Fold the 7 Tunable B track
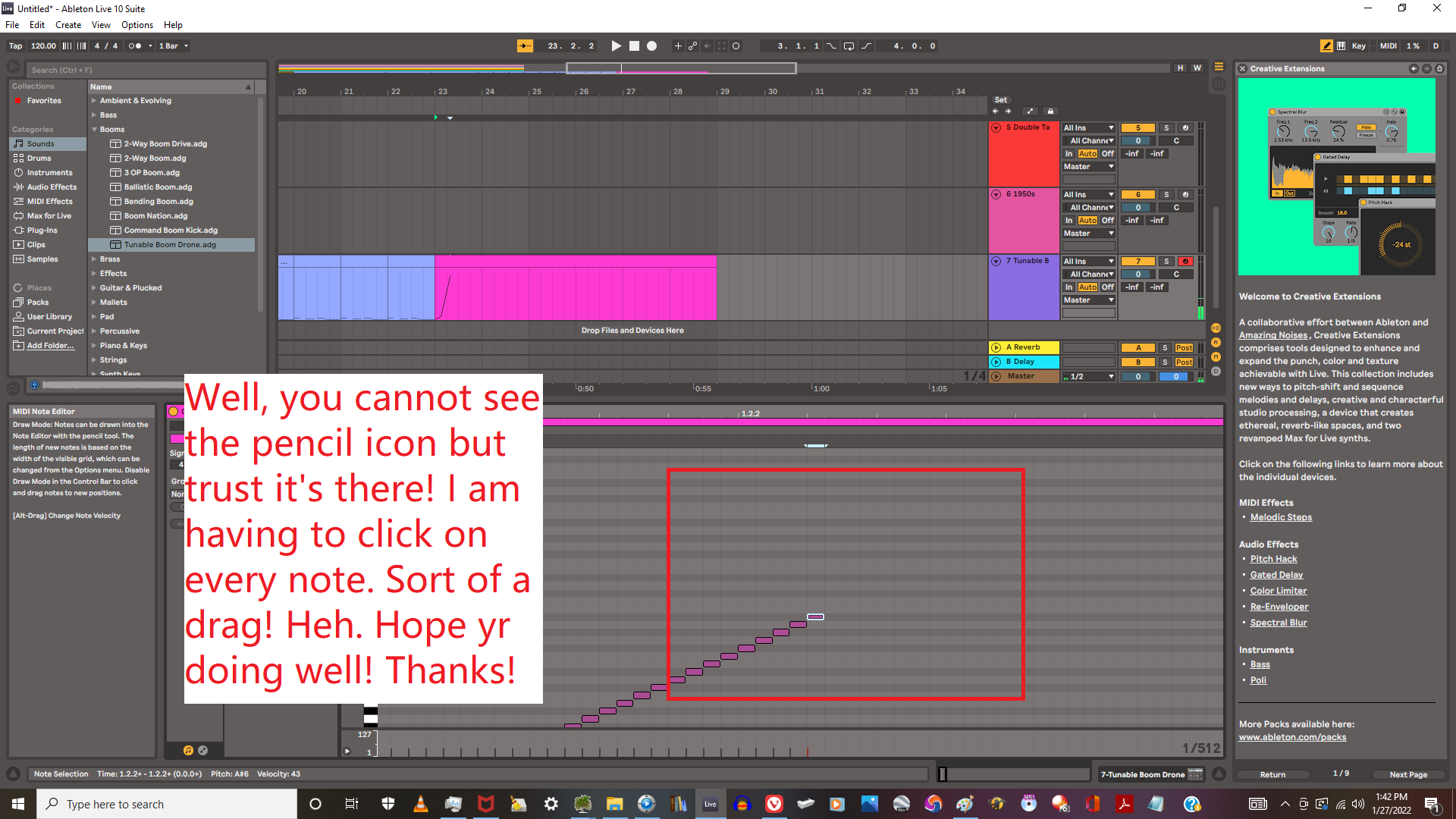Screen dimensions: 1456x819 click(996, 262)
